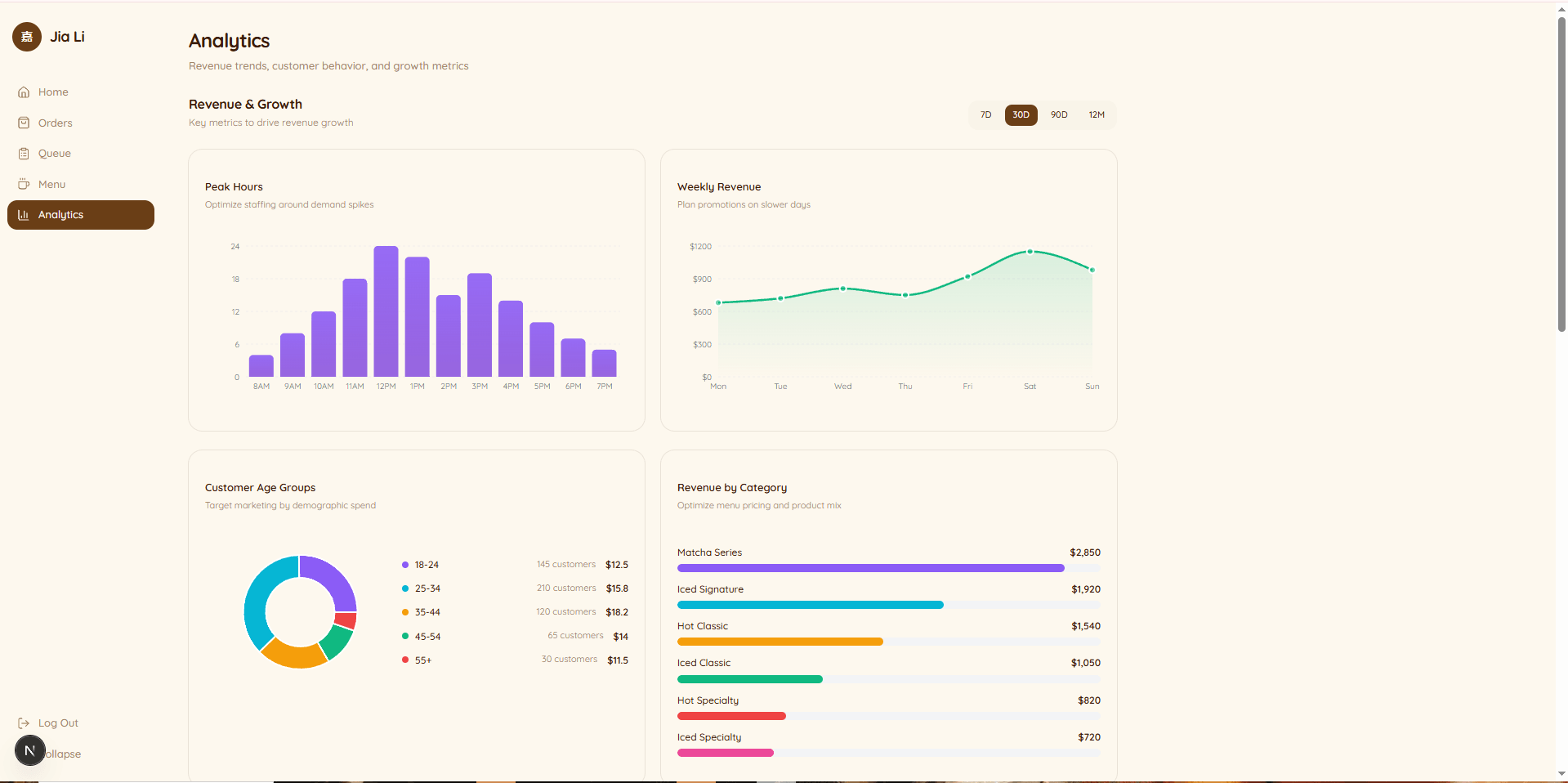1568x783 pixels.
Task: Click the page vertical scrollbar thumb
Action: pos(1561,174)
